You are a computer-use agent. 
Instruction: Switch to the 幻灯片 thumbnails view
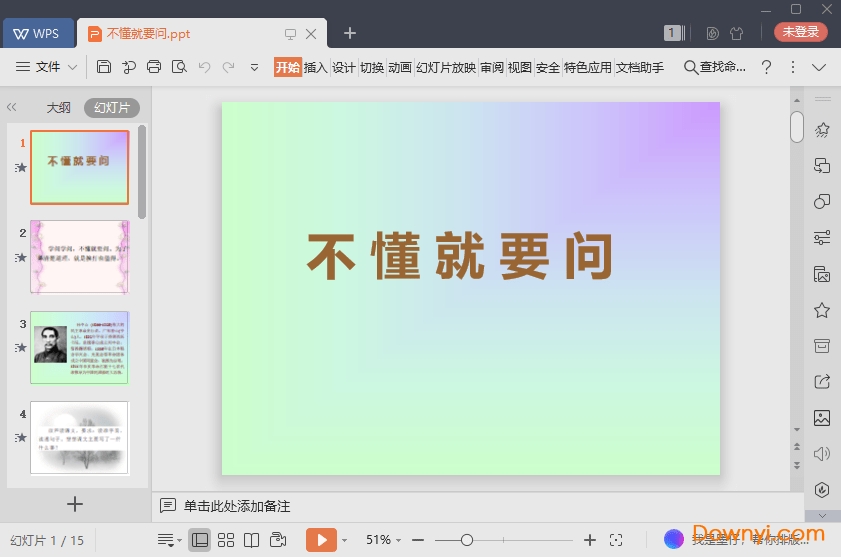pos(112,108)
